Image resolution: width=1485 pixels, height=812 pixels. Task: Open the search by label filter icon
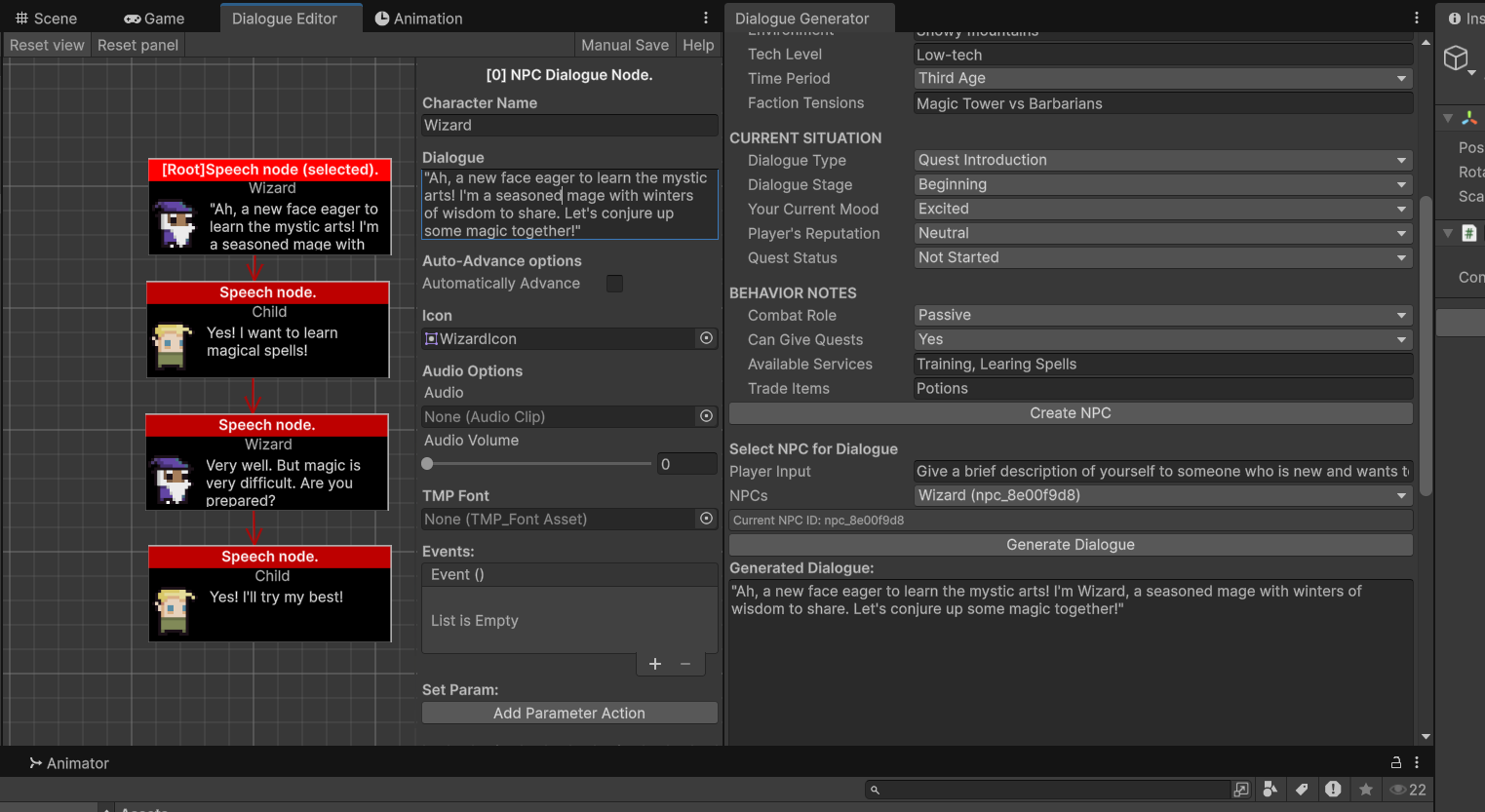click(x=1302, y=790)
